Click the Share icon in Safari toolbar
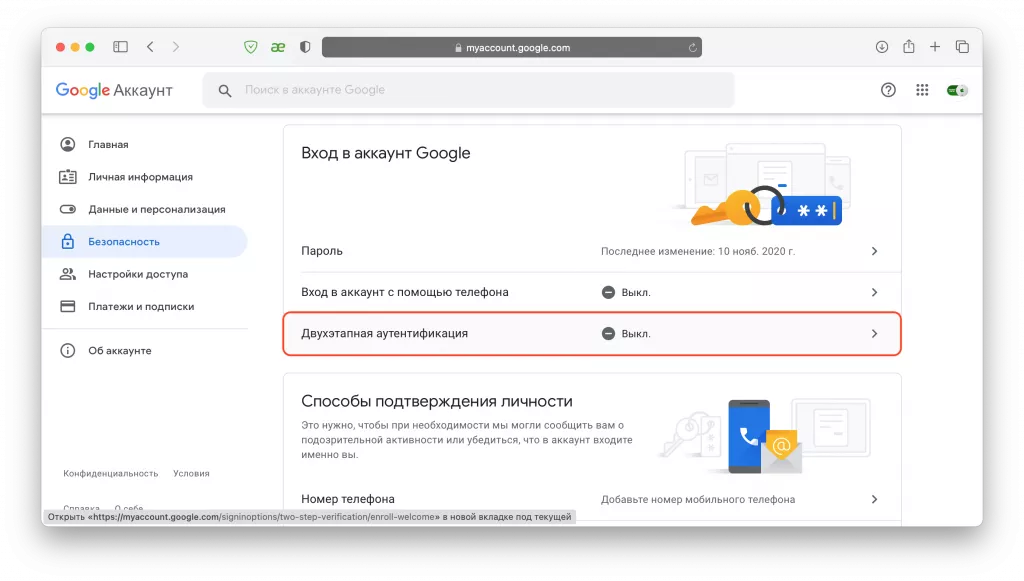The image size is (1024, 581). (x=908, y=46)
